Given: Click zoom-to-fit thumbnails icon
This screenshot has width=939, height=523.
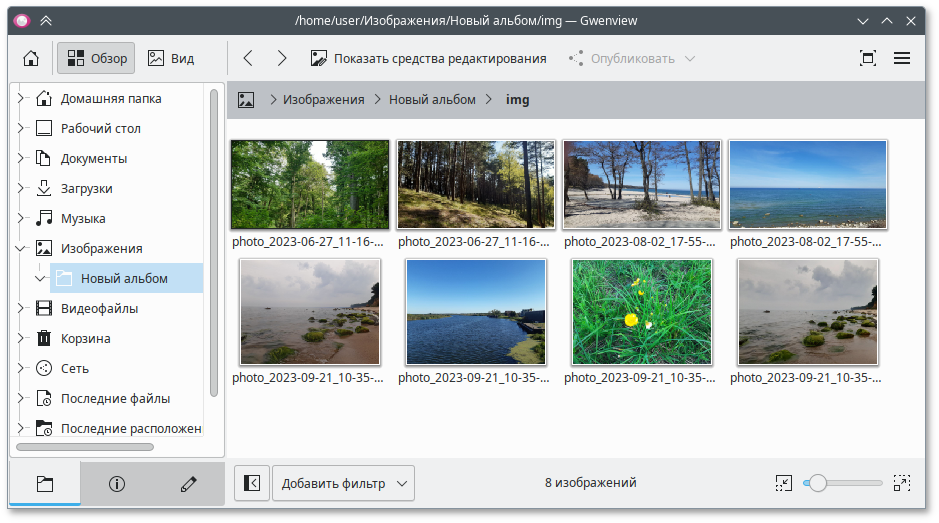Looking at the screenshot, I should point(783,483).
